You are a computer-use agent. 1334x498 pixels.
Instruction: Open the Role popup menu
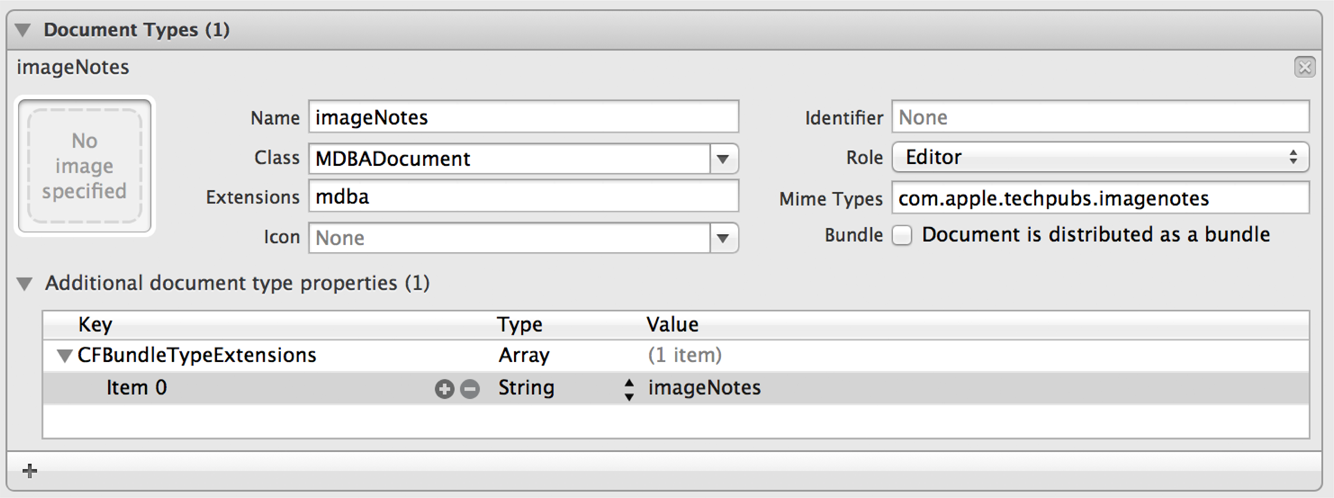pyautogui.click(x=1099, y=157)
